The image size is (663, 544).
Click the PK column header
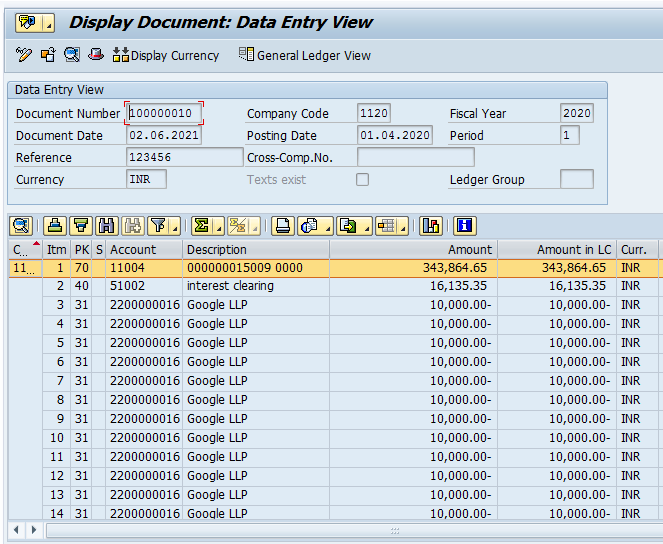(x=82, y=250)
